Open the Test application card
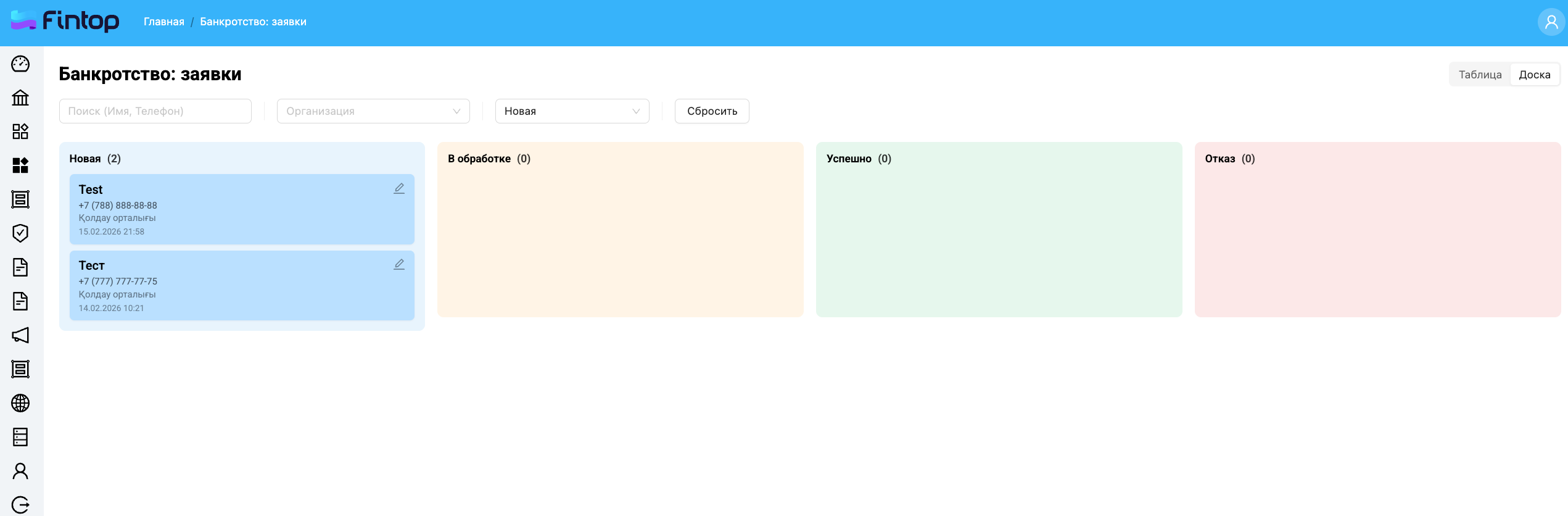1568x516 pixels. (x=242, y=209)
